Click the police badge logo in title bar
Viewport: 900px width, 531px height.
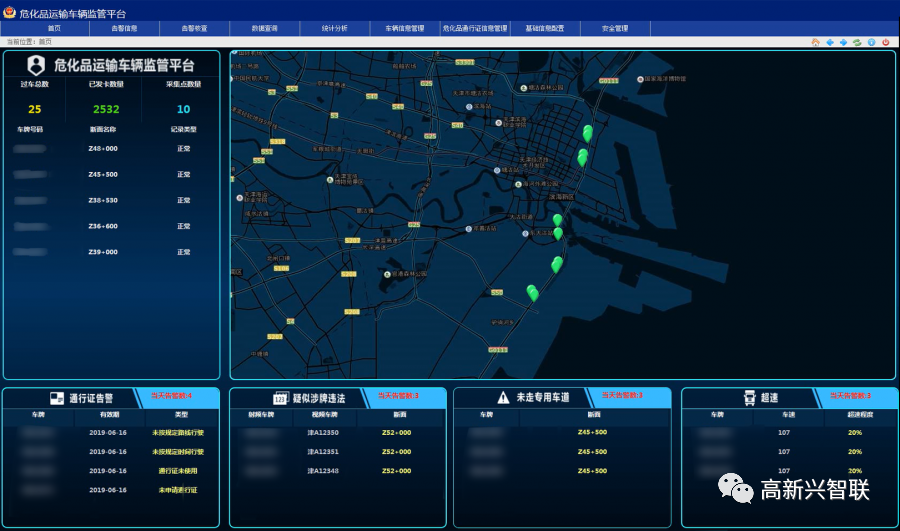[x=9, y=12]
